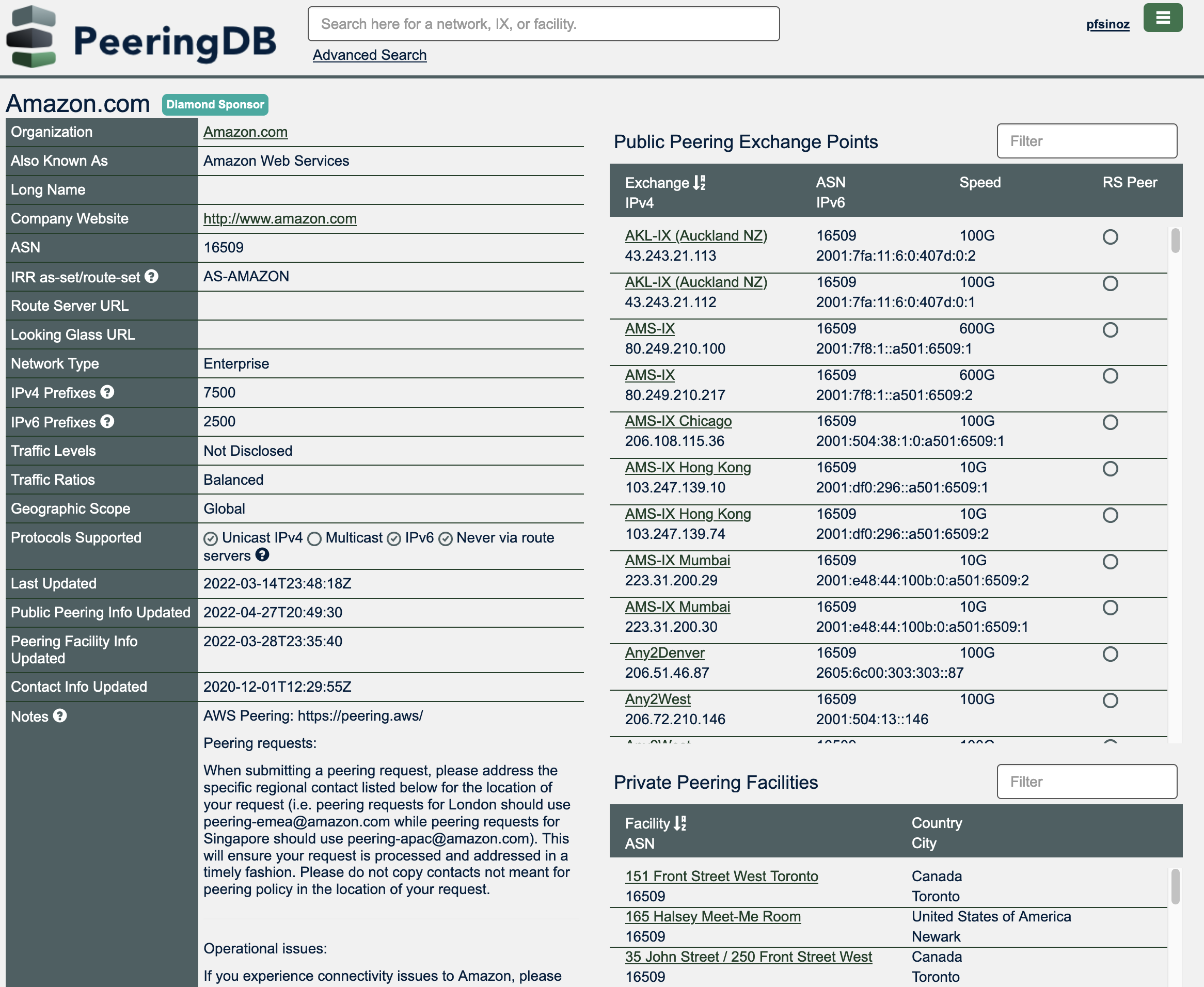Open 151 Front Street West Toronto facility
Image resolution: width=1204 pixels, height=987 pixels.
[x=721, y=876]
